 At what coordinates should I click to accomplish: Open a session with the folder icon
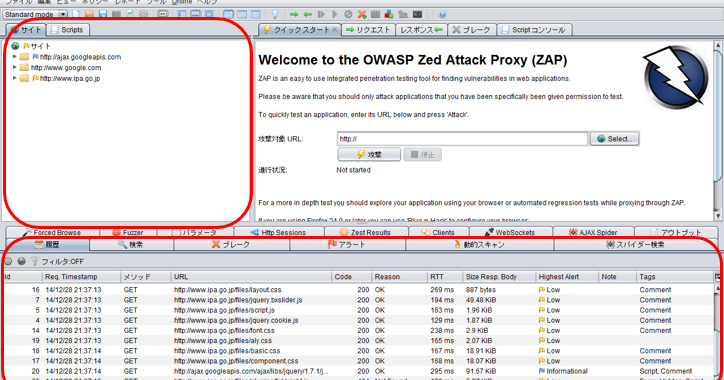[x=90, y=14]
